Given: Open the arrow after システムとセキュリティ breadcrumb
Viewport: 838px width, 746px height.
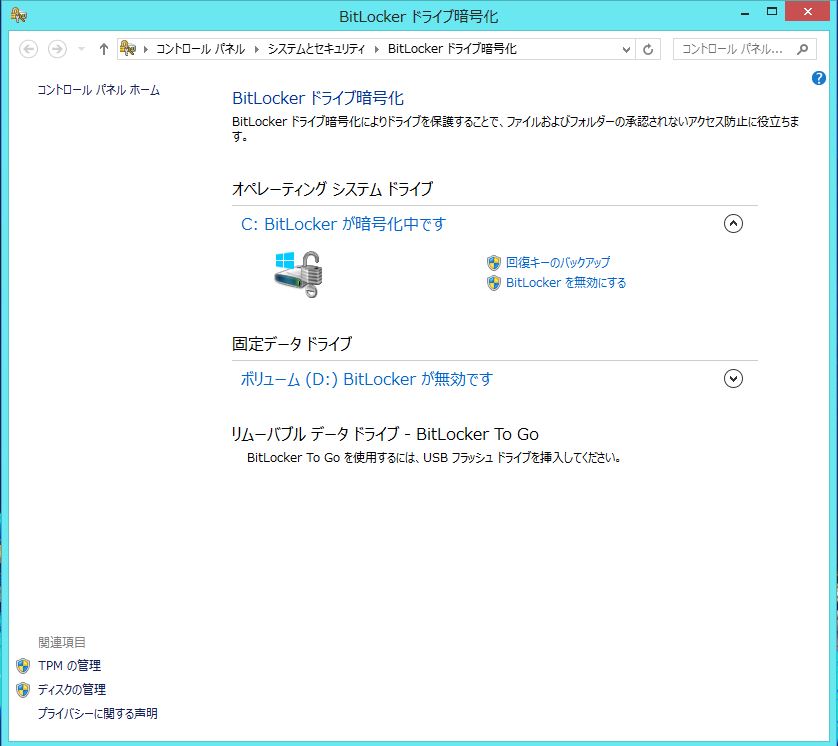Looking at the screenshot, I should pos(377,49).
